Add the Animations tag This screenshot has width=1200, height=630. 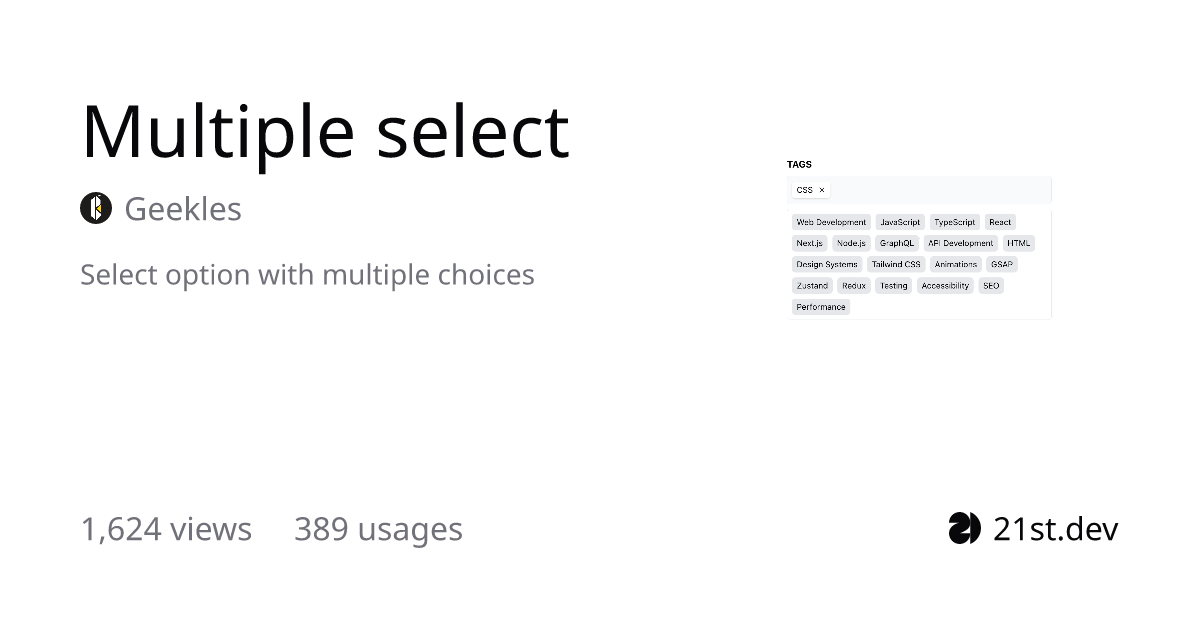tap(956, 265)
